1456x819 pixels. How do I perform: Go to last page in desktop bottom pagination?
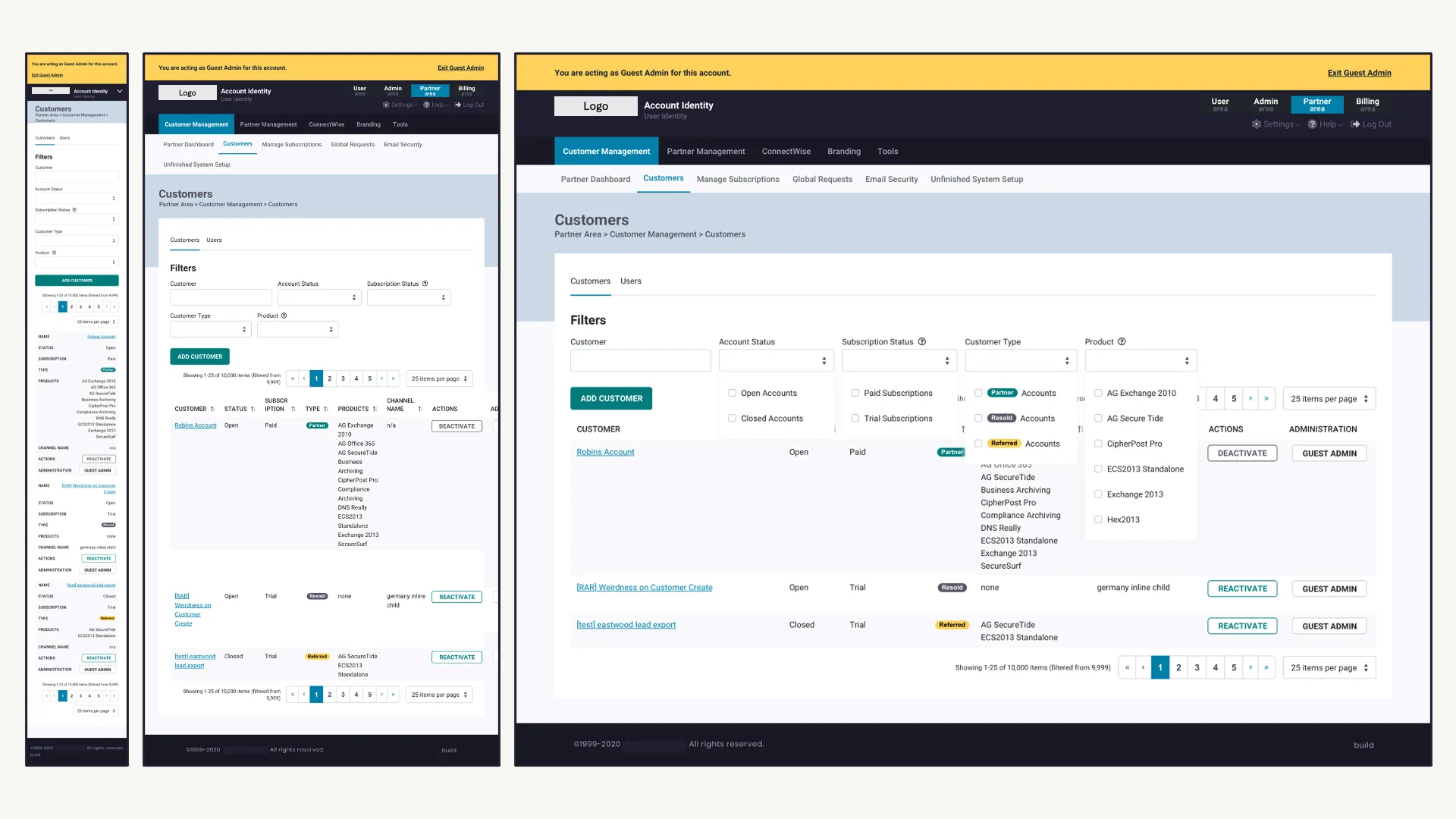tap(1266, 668)
